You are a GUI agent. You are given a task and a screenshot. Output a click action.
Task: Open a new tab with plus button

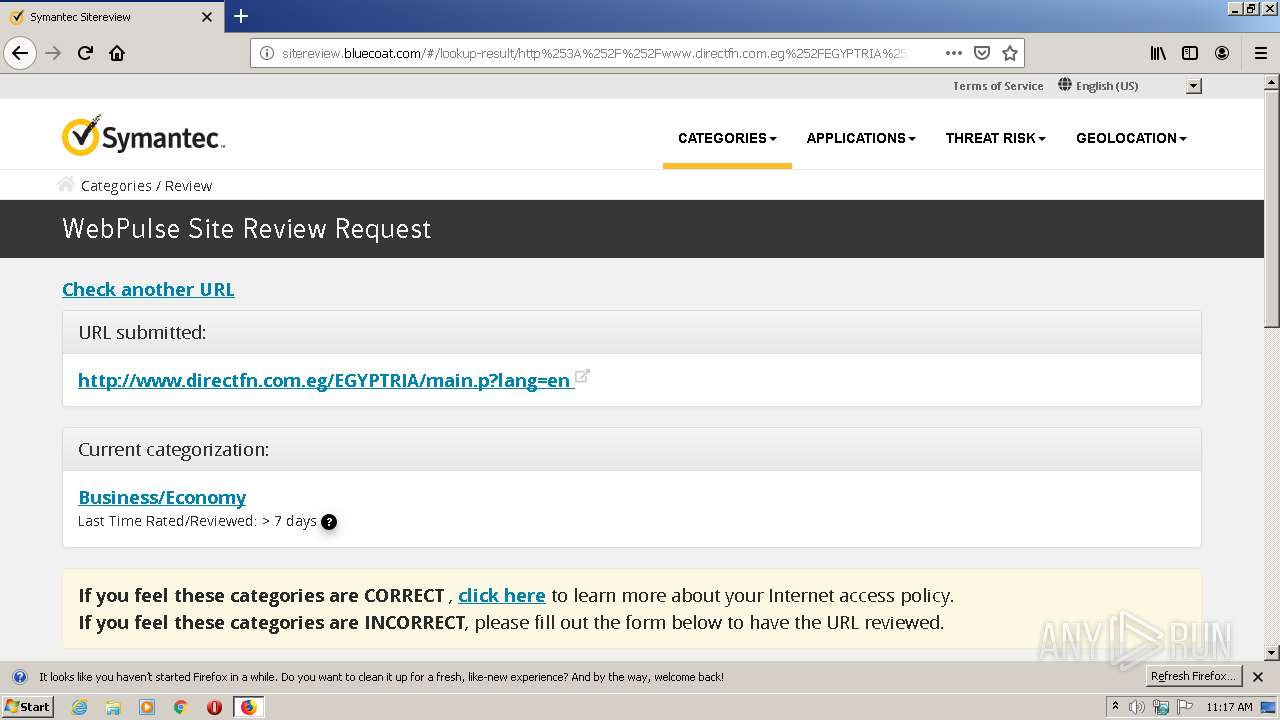[241, 16]
